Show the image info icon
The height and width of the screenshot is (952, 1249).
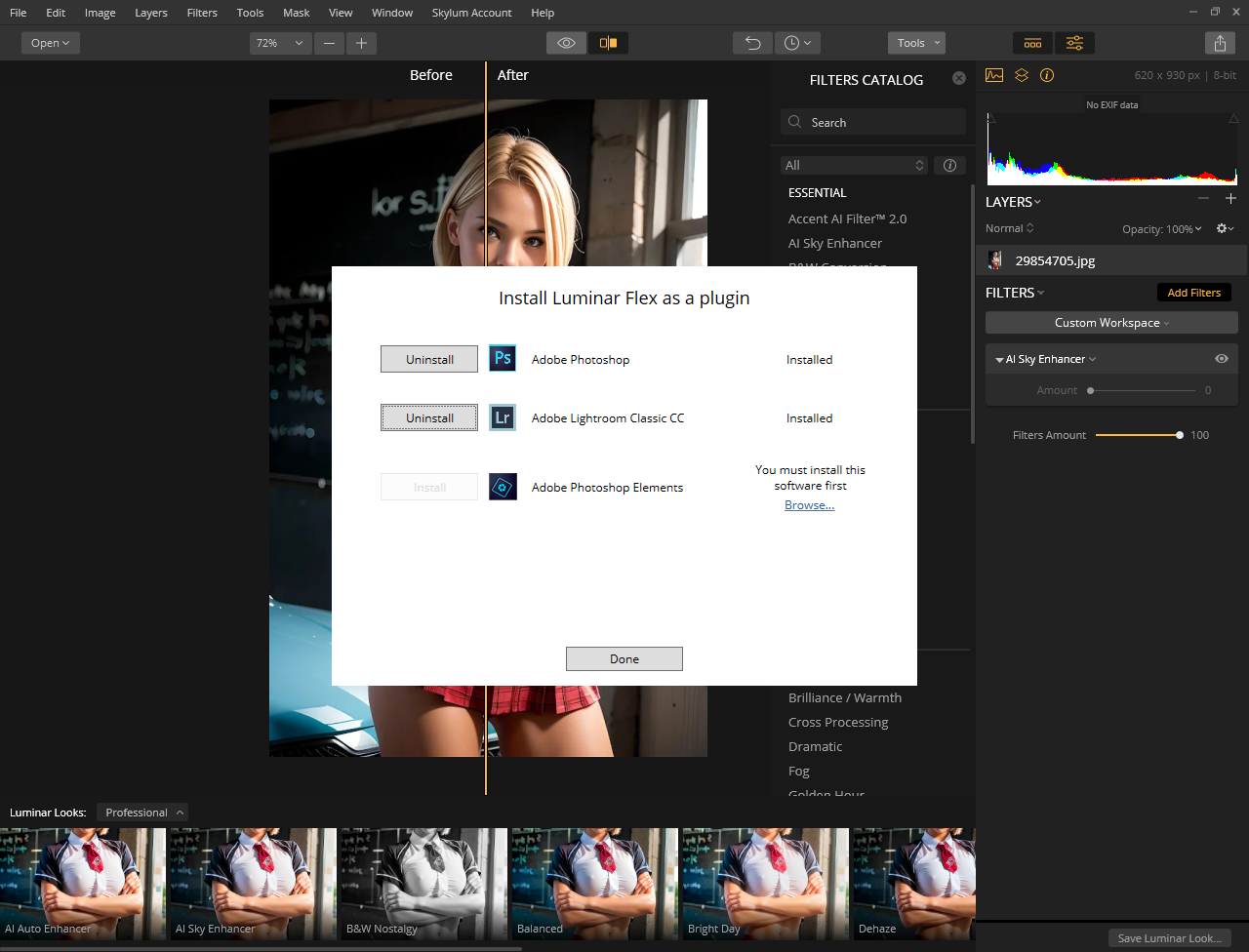1047,75
